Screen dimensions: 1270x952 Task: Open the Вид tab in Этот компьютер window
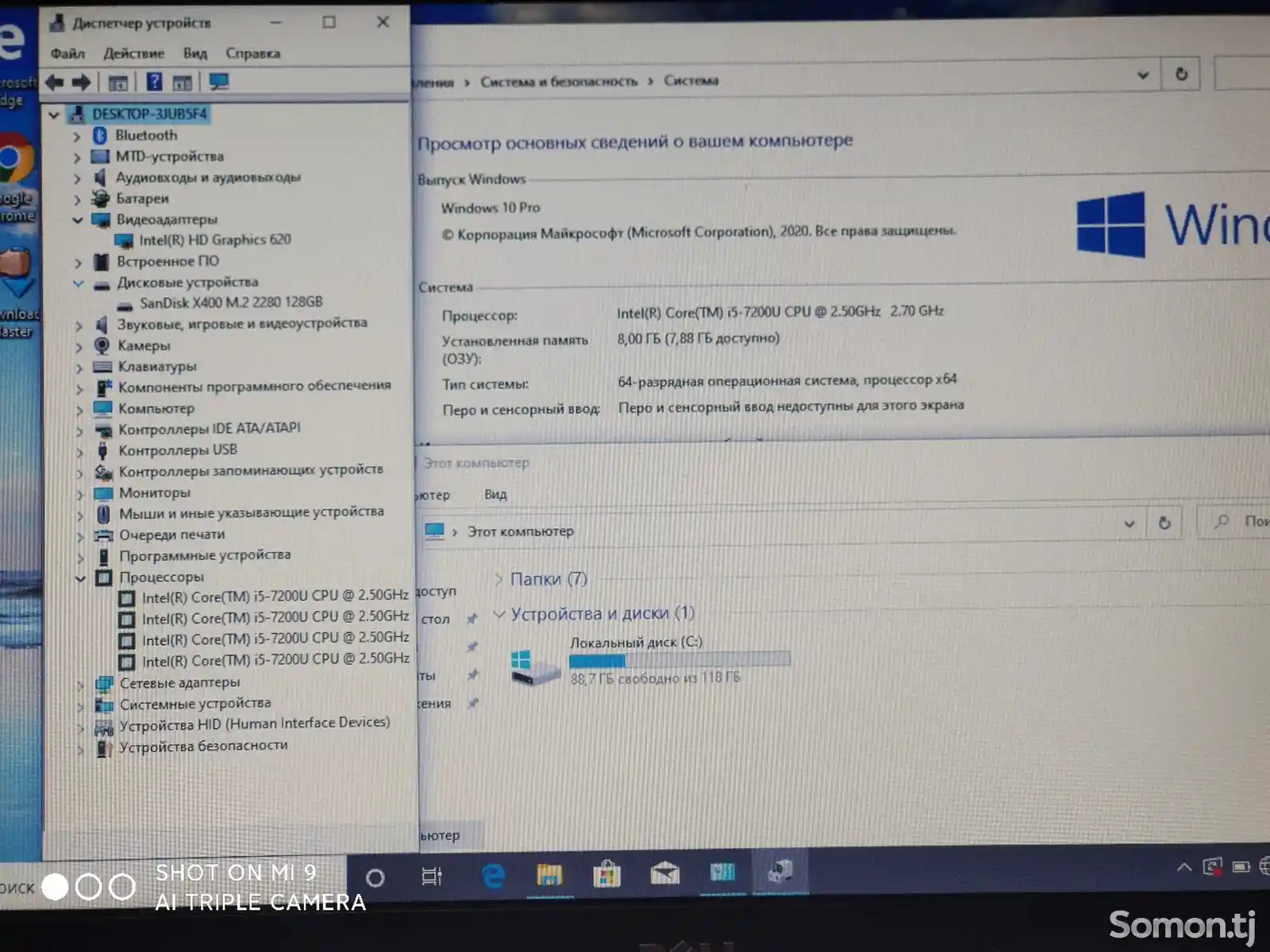495,494
